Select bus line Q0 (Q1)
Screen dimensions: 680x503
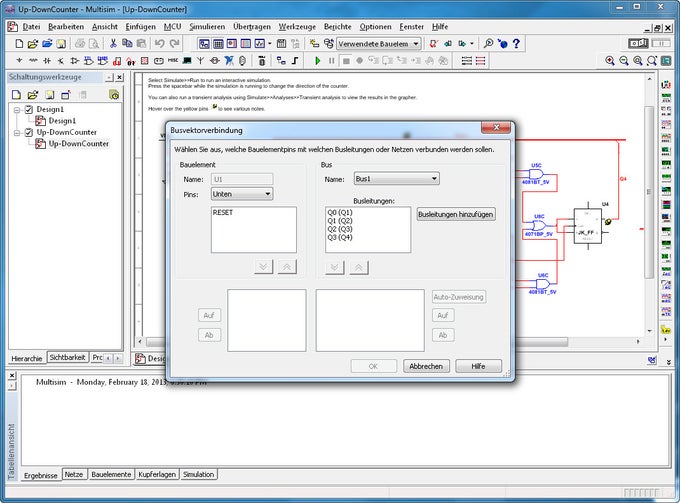coord(340,212)
